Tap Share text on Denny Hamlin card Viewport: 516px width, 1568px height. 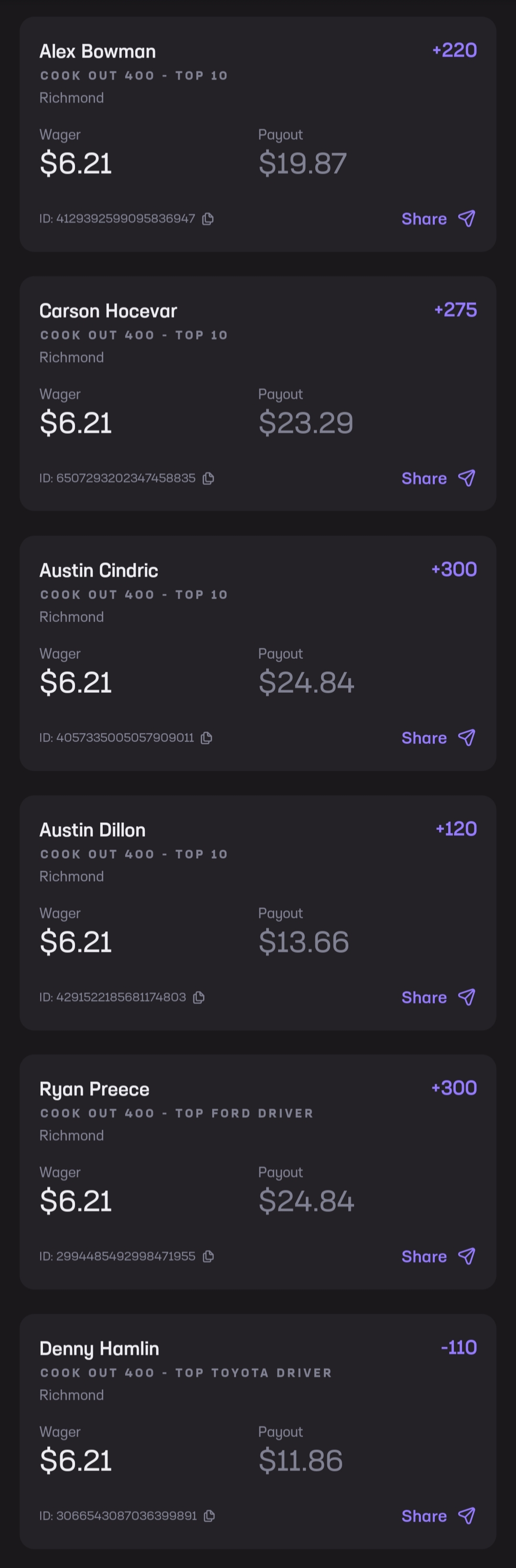424,1516
